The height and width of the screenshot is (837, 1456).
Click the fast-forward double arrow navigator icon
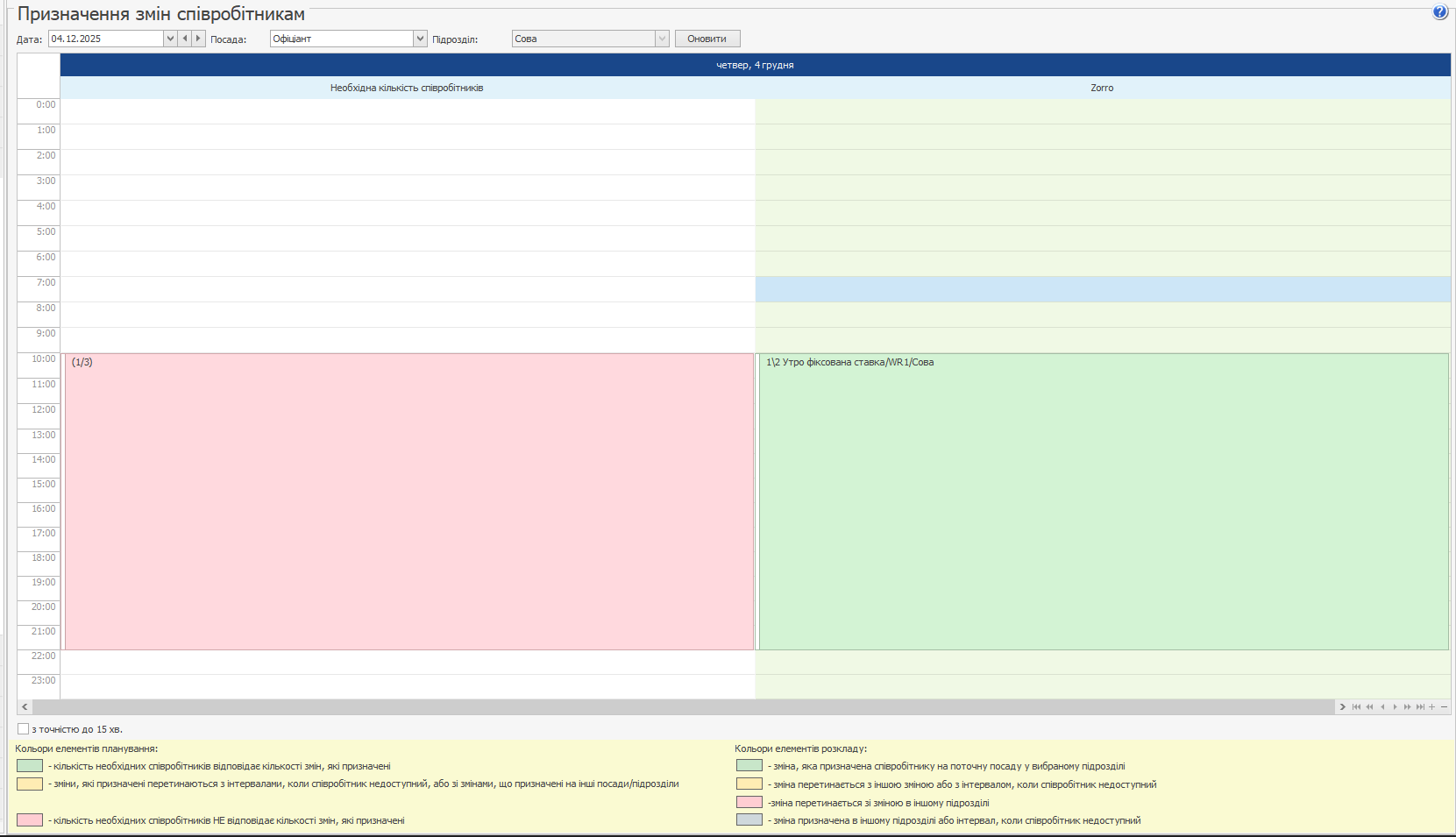click(x=1407, y=707)
